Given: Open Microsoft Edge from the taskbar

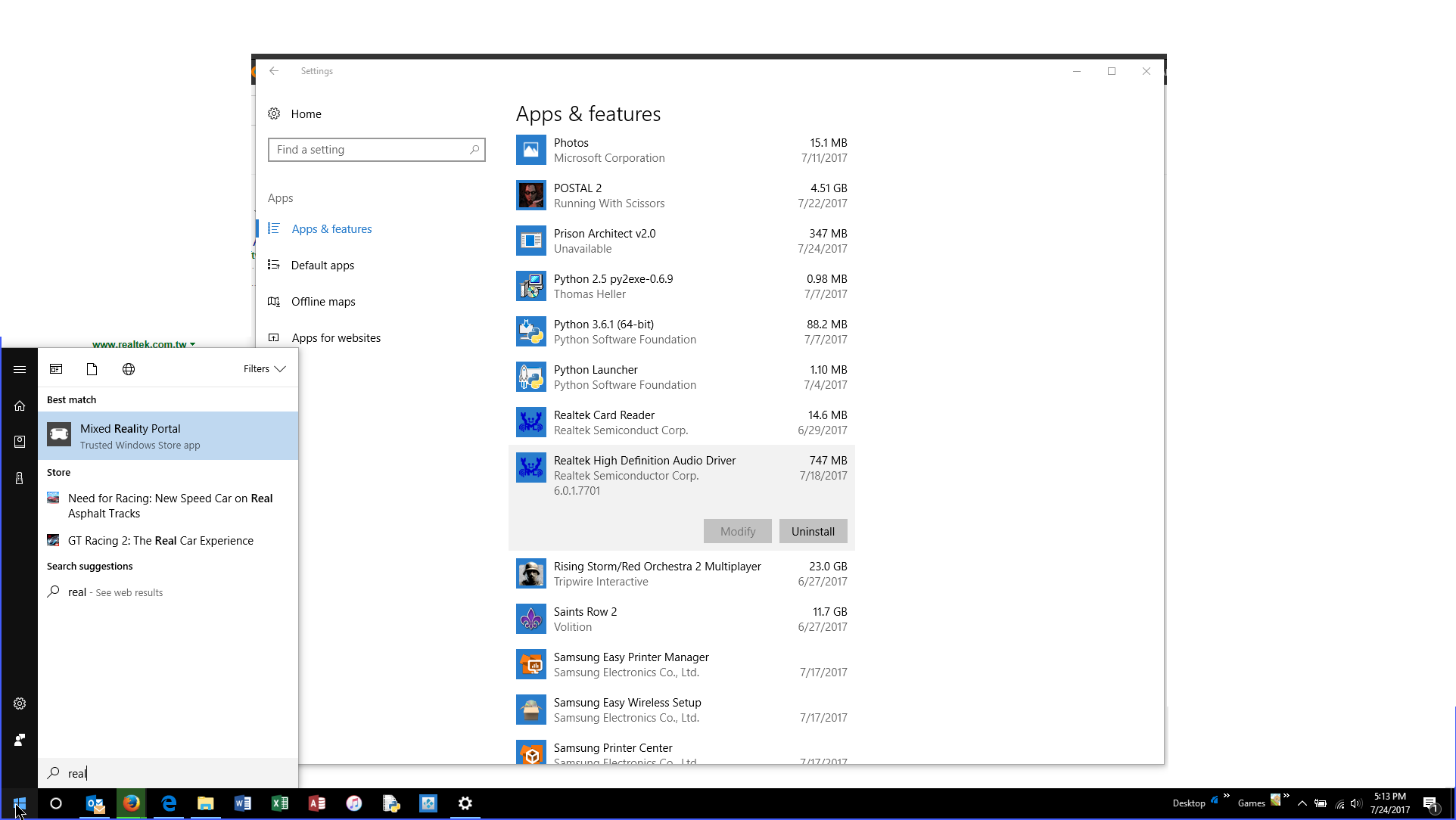Looking at the screenshot, I should click(169, 803).
